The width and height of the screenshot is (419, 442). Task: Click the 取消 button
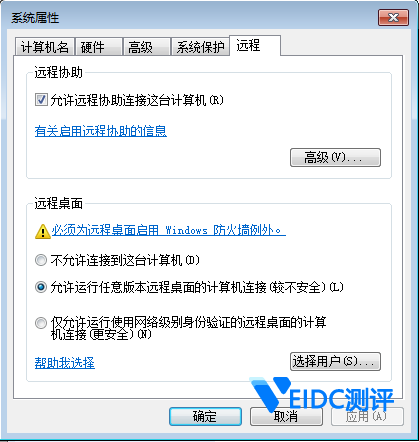tap(286, 416)
